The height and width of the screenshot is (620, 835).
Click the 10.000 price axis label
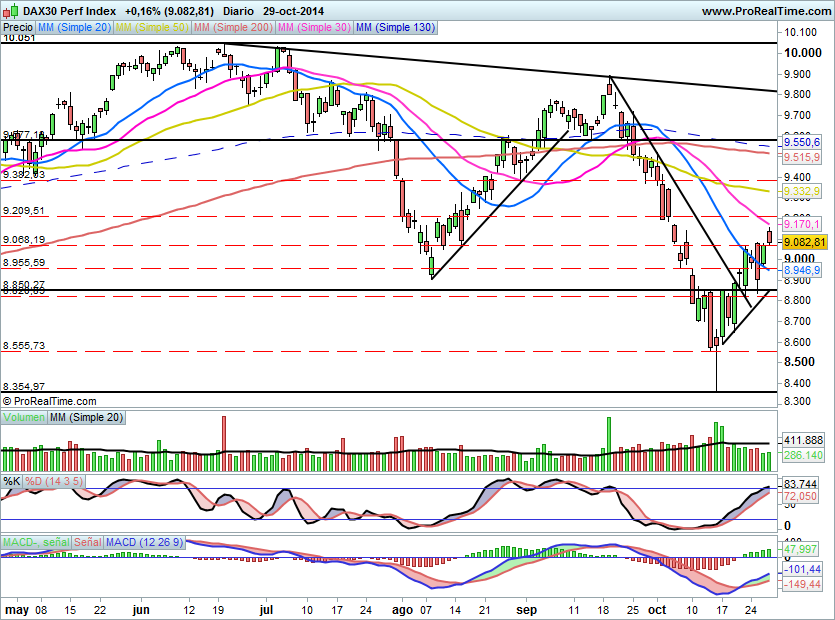coord(803,53)
